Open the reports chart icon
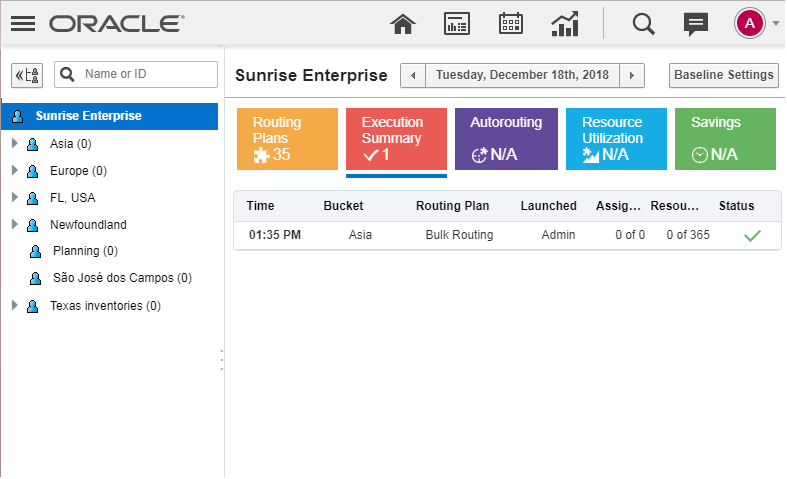 (x=565, y=23)
